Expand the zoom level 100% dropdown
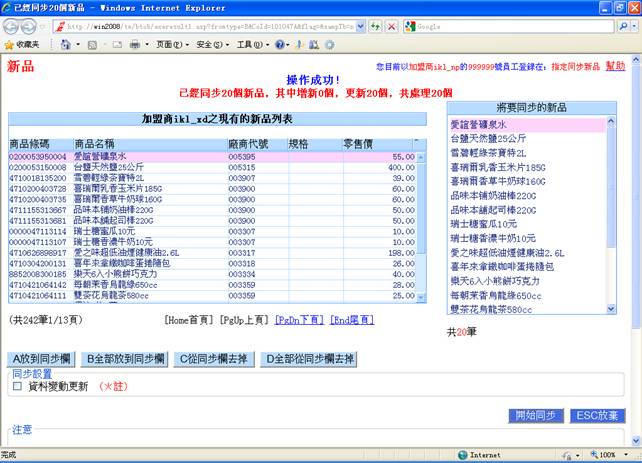642x463 pixels. (625, 455)
